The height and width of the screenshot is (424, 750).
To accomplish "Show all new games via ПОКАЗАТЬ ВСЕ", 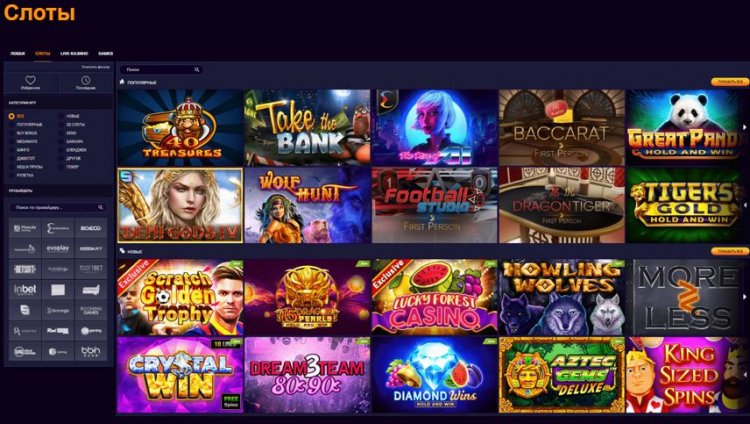I will click(x=730, y=251).
